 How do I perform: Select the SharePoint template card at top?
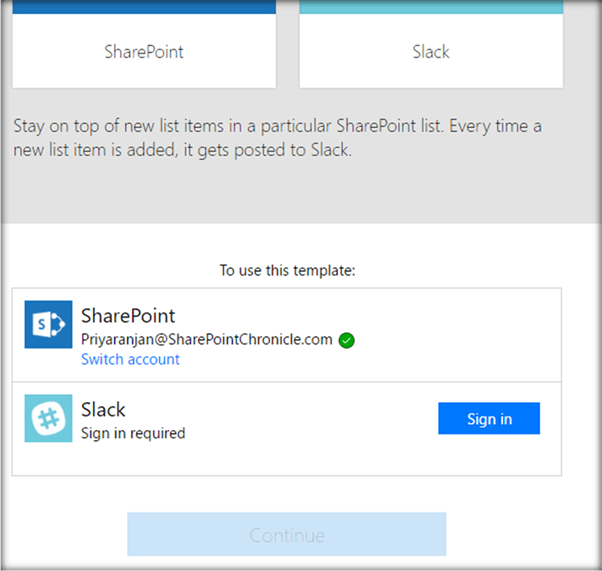coord(144,44)
